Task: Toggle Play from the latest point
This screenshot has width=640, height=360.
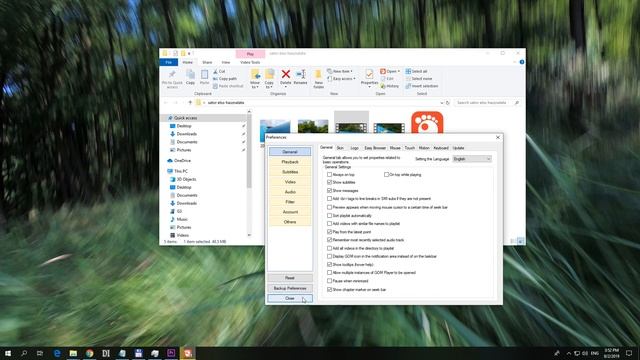Action: [329, 232]
